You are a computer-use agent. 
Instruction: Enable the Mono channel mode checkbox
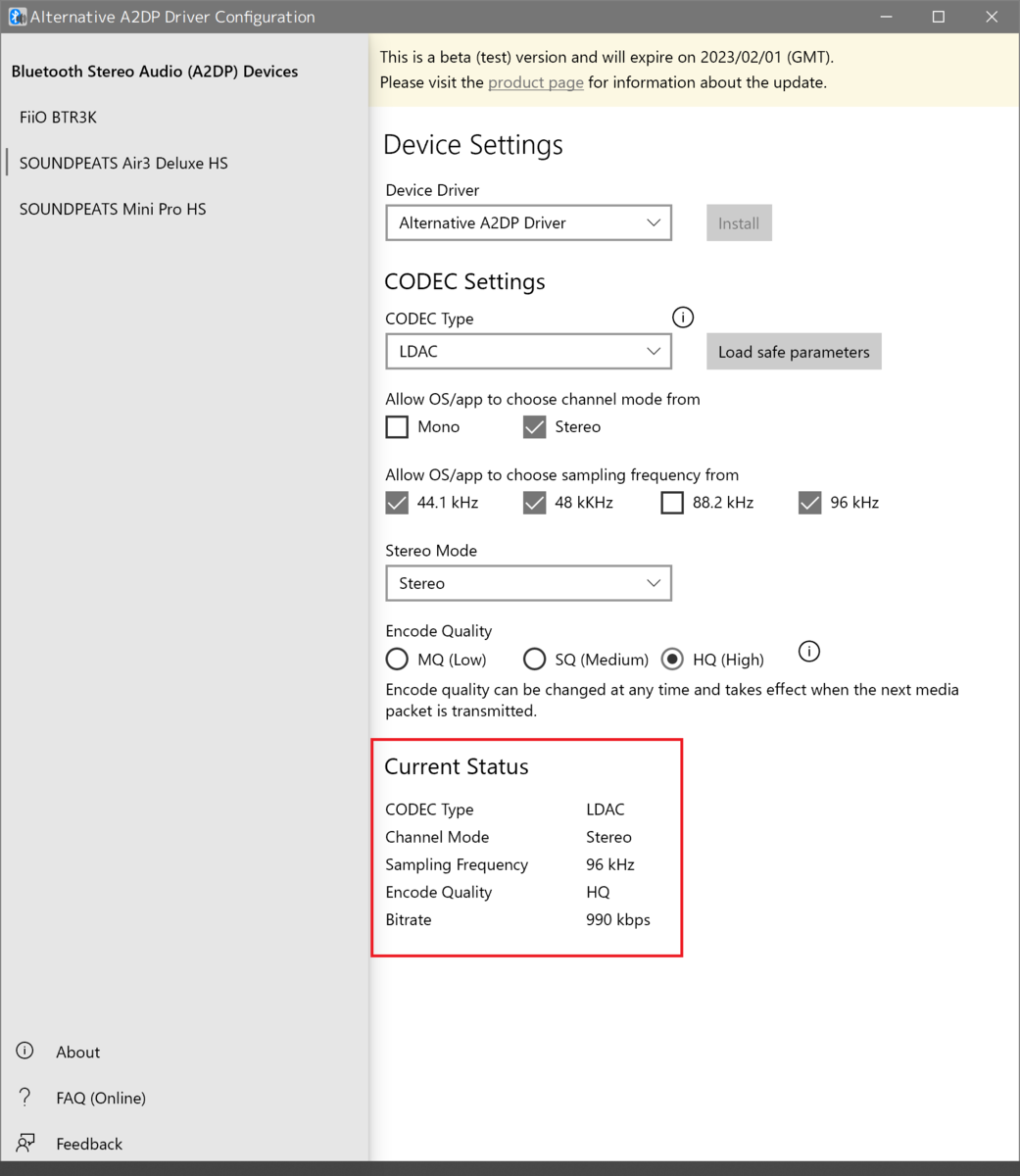coord(396,426)
